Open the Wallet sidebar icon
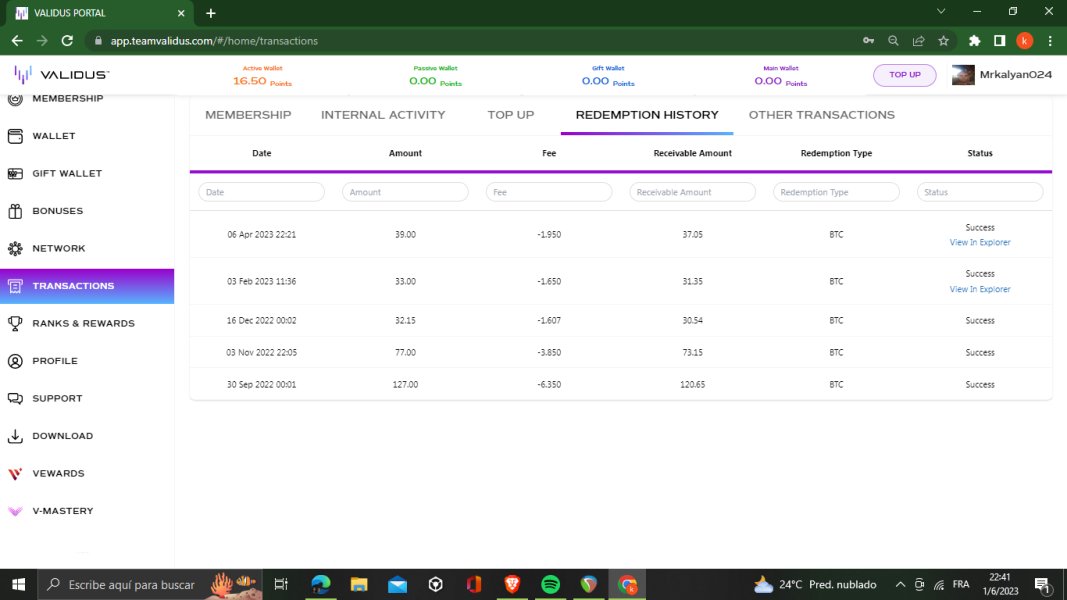Viewport: 1067px width, 600px height. 15,136
